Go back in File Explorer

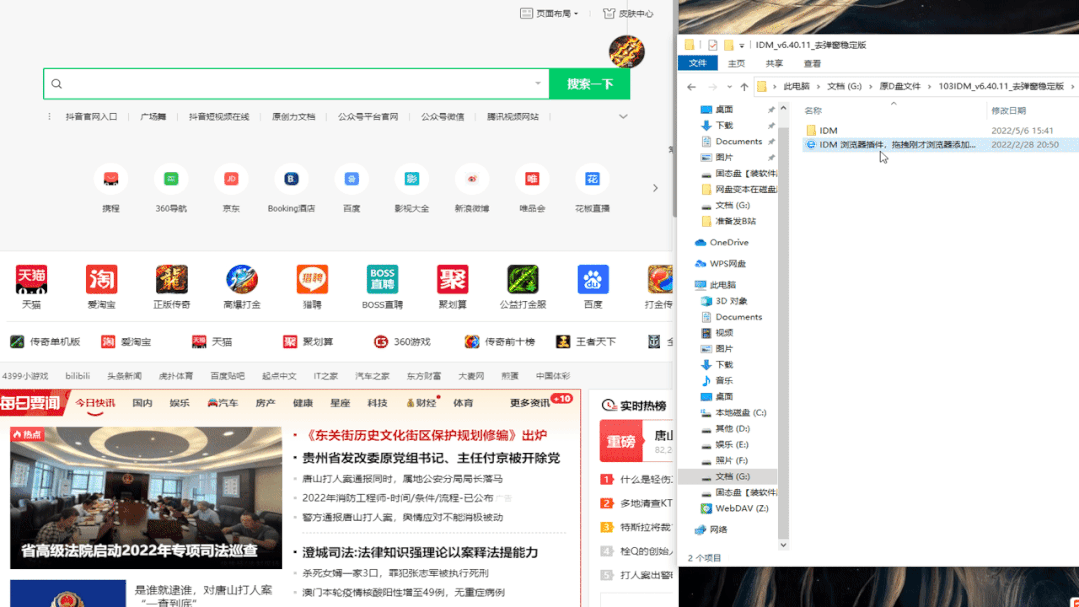pyautogui.click(x=692, y=87)
